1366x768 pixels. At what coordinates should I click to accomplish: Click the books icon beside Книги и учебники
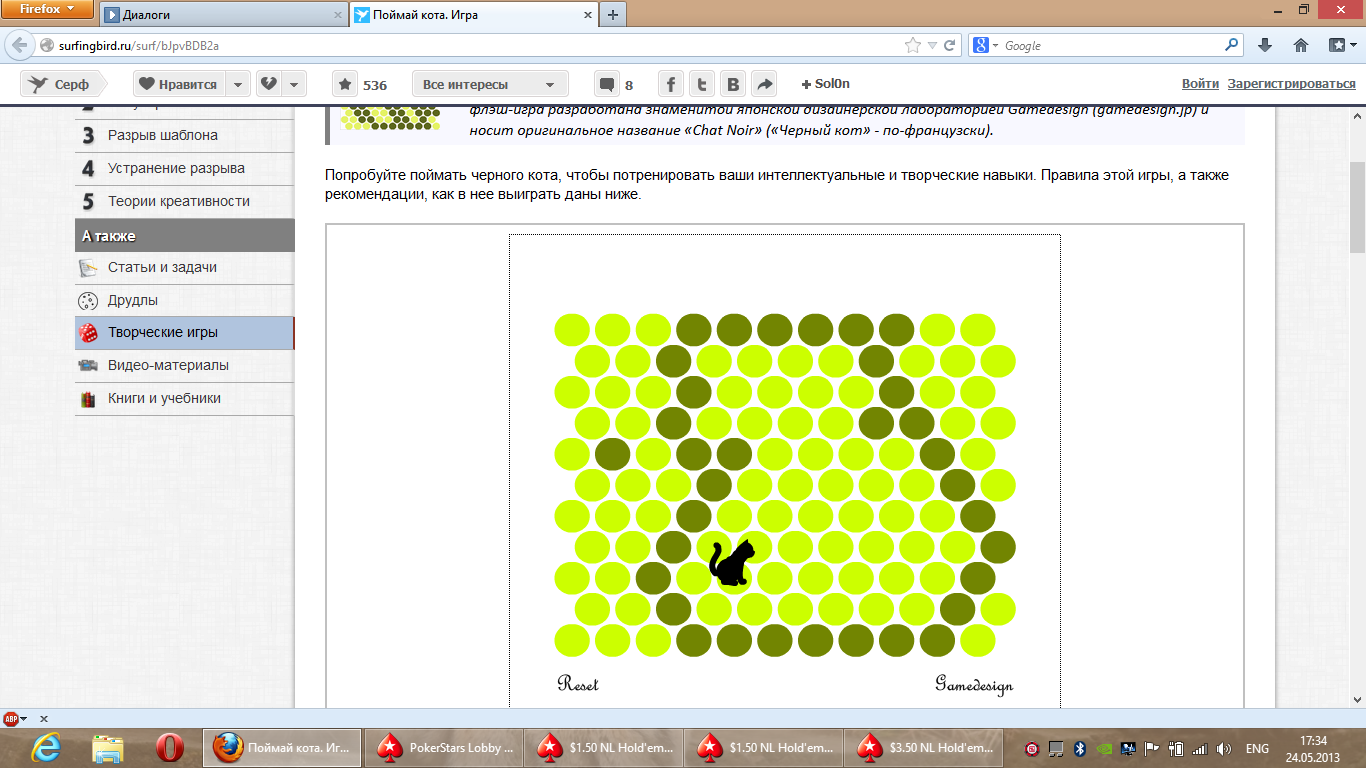tap(88, 399)
